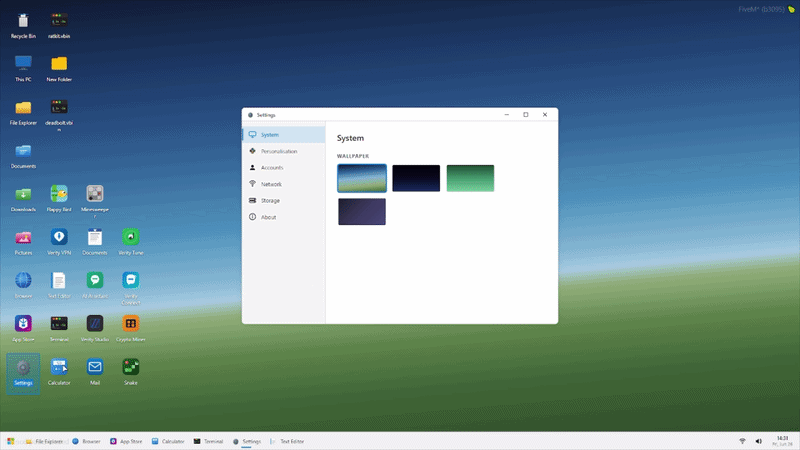Open the taskbar clock
800x450 pixels.
[x=783, y=441]
